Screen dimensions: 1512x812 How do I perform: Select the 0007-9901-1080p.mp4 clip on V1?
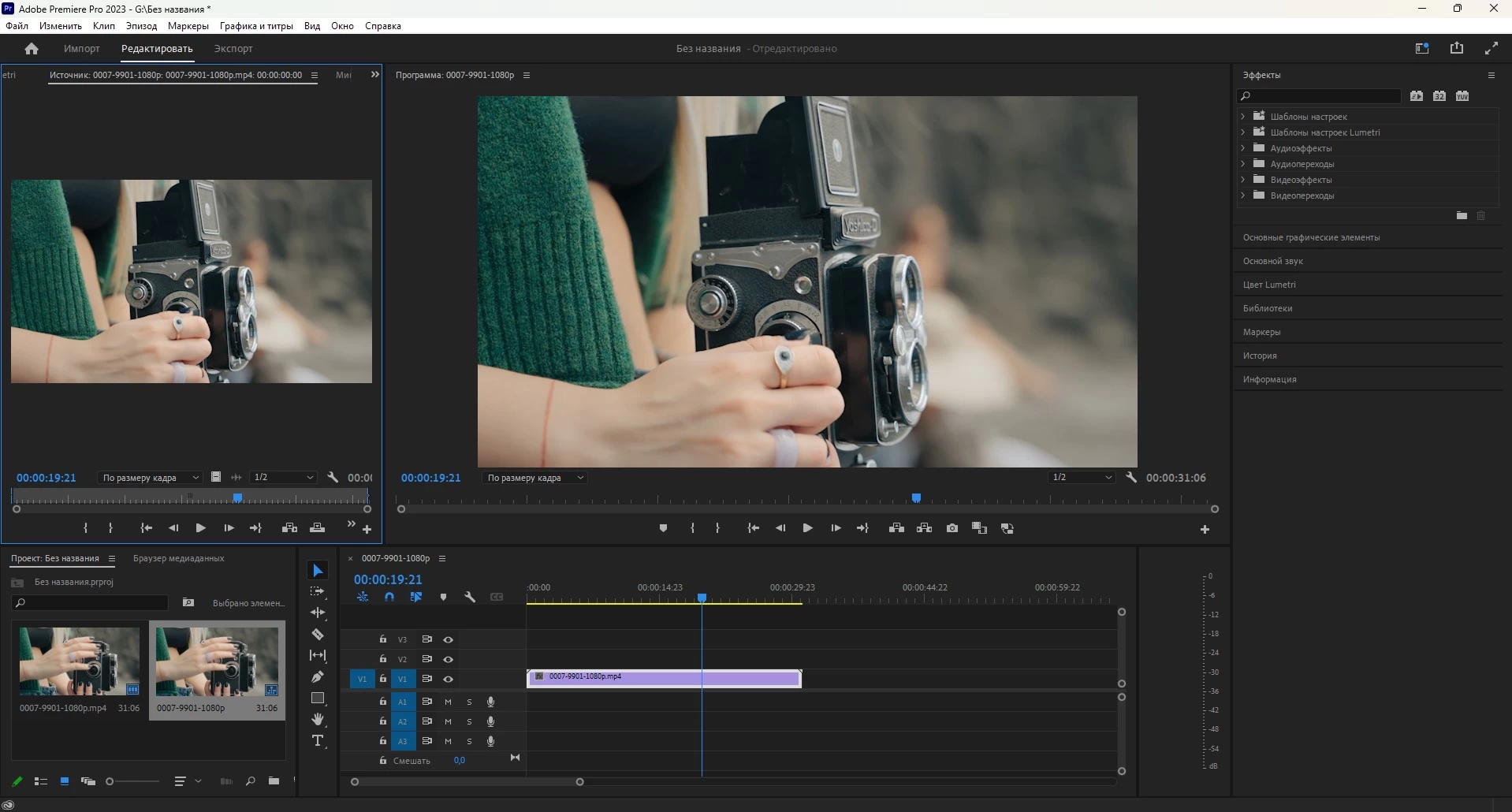click(664, 679)
